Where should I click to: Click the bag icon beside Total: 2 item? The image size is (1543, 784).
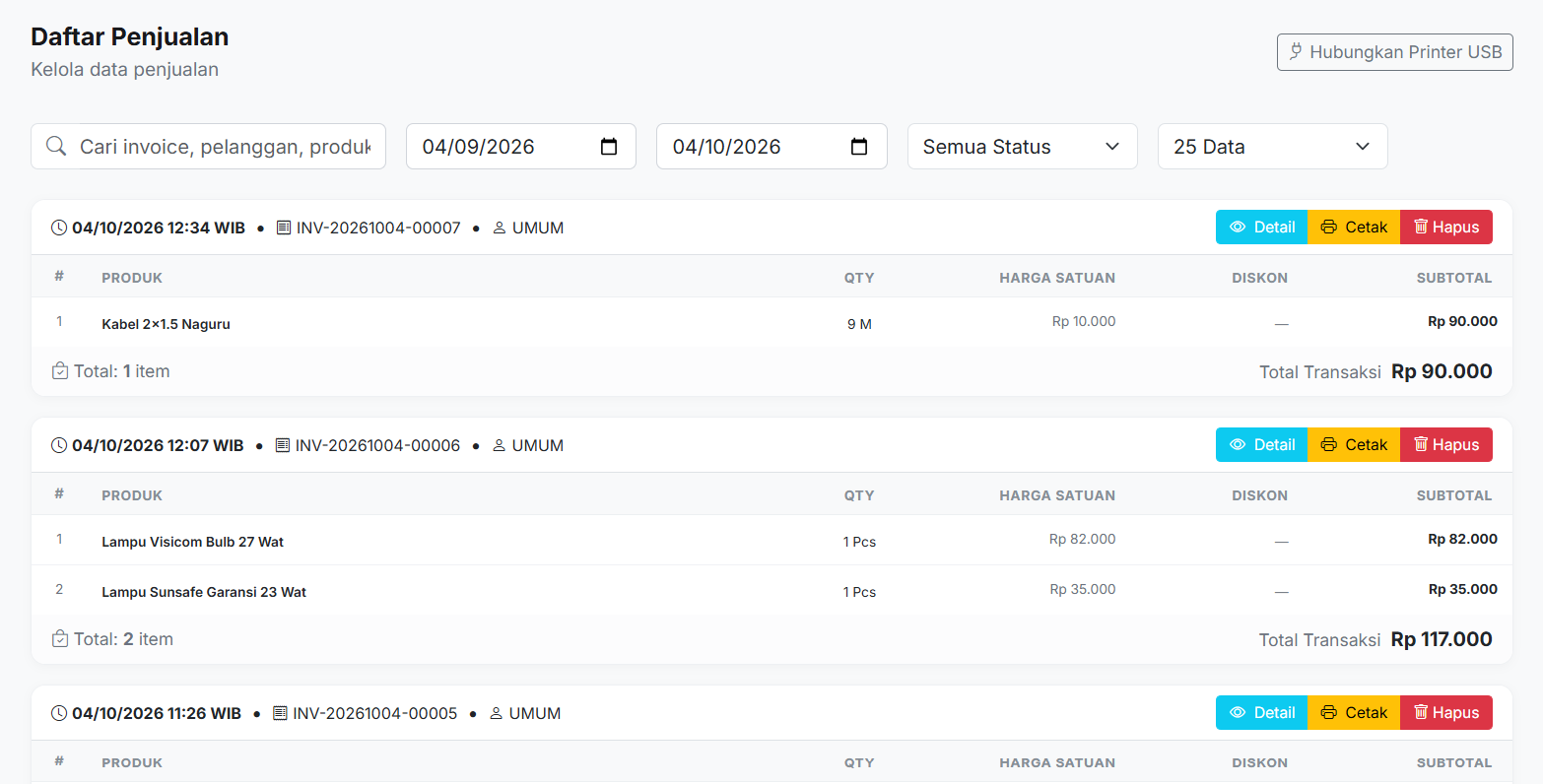point(60,639)
